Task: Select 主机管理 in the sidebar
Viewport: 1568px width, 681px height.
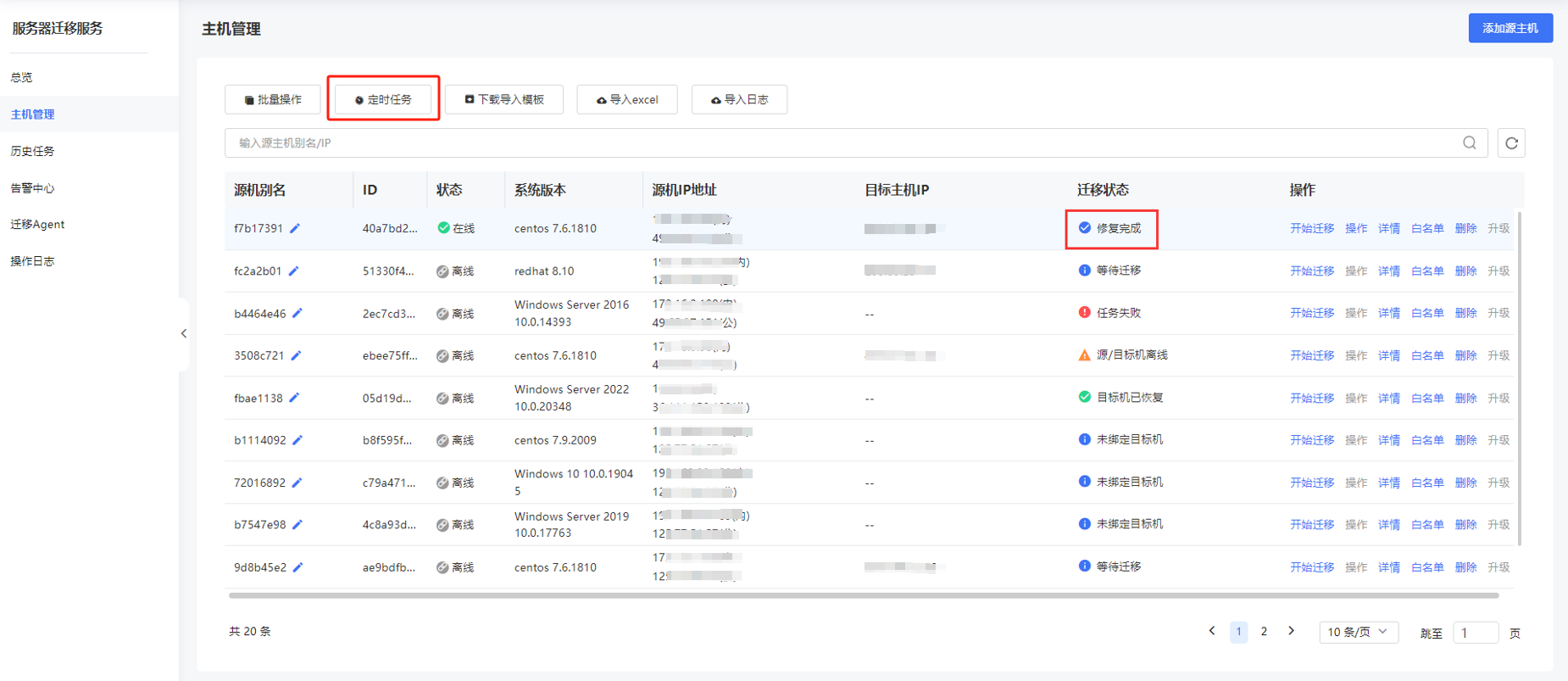Action: (x=32, y=114)
